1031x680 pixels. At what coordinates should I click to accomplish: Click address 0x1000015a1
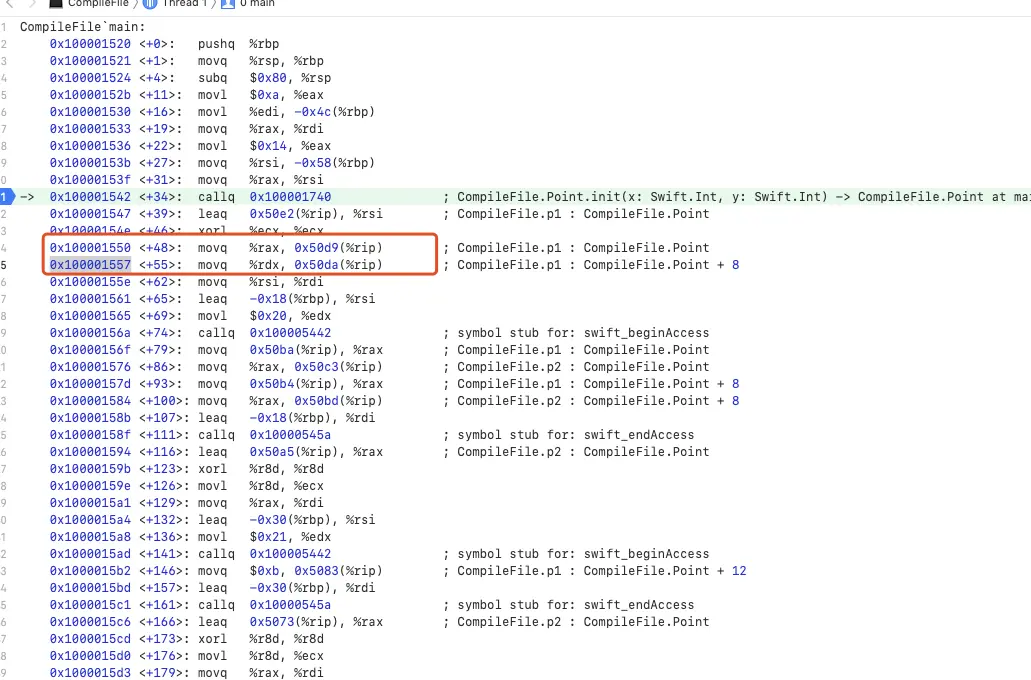click(x=90, y=503)
